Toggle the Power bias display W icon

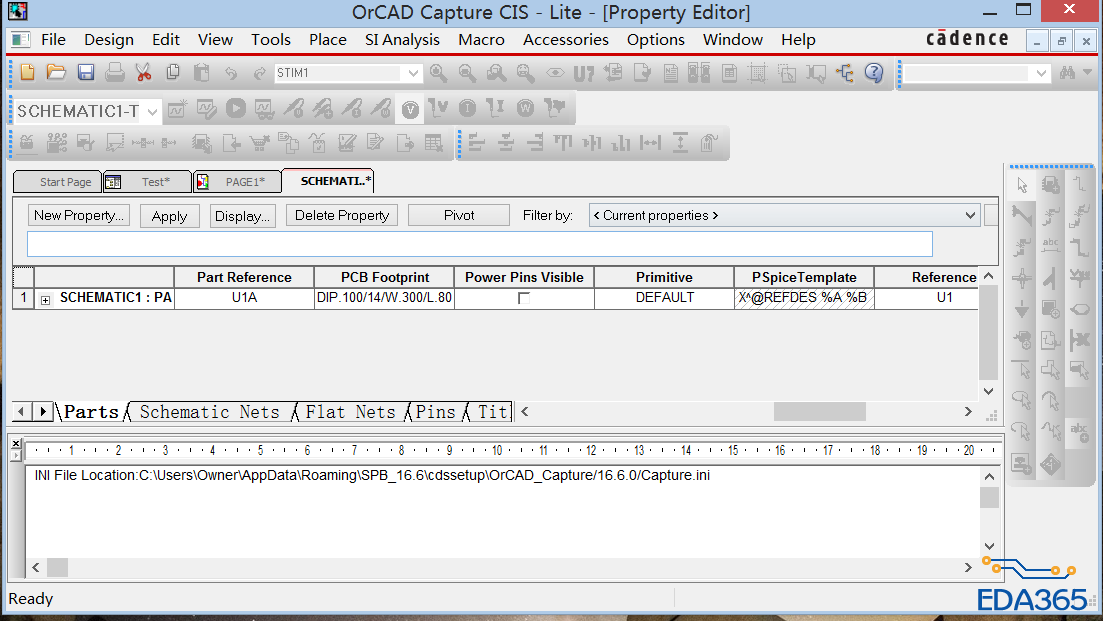tap(525, 108)
